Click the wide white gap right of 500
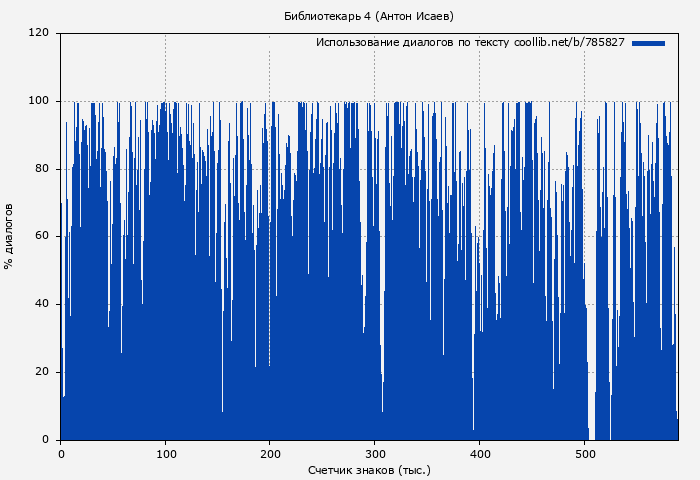The image size is (700, 480). 592,420
